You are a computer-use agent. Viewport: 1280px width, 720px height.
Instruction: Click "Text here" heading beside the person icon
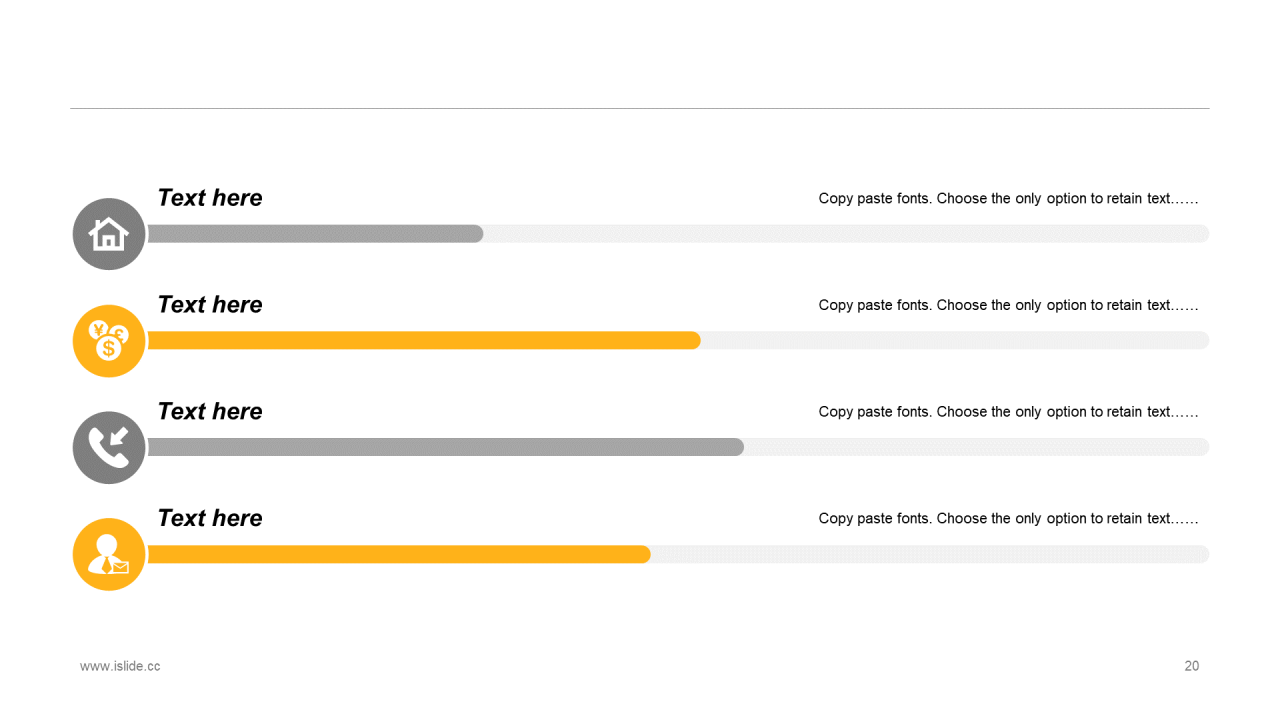point(210,518)
